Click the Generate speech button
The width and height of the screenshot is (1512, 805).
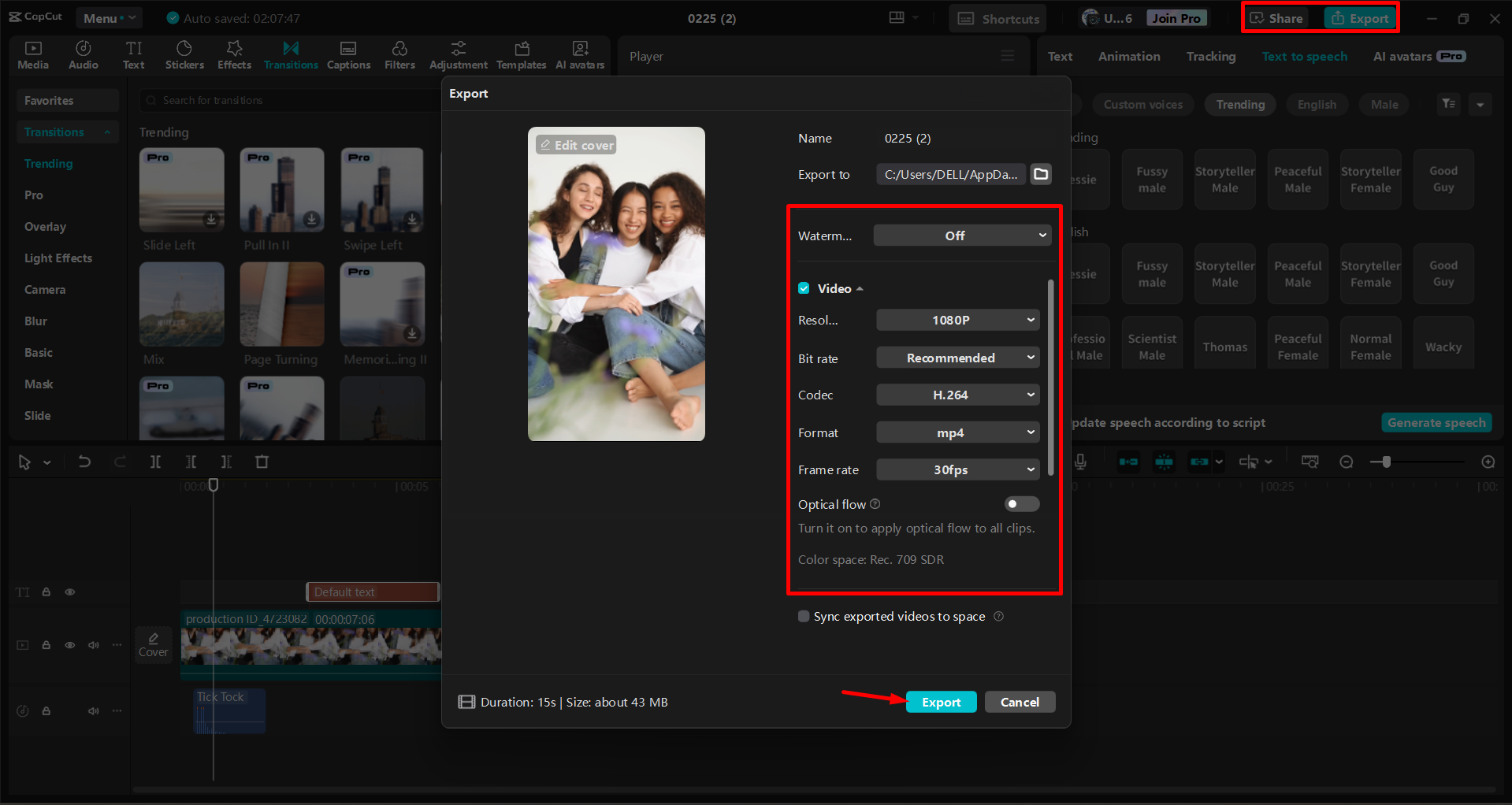click(1436, 422)
